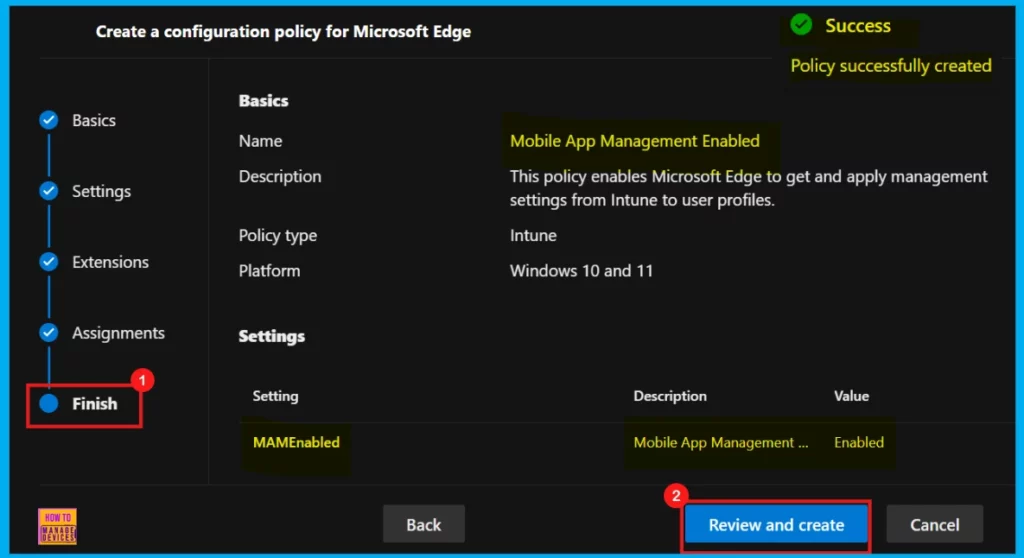
Task: Click the Success notification title
Action: click(857, 25)
